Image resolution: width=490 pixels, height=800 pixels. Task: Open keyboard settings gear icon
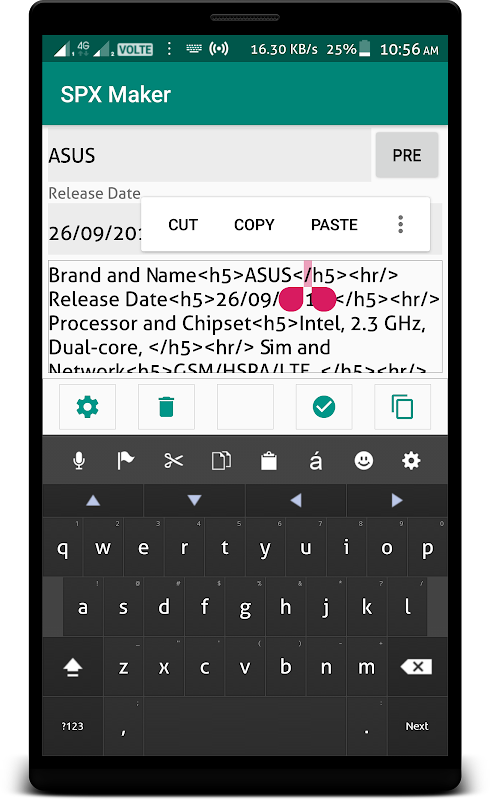(411, 461)
